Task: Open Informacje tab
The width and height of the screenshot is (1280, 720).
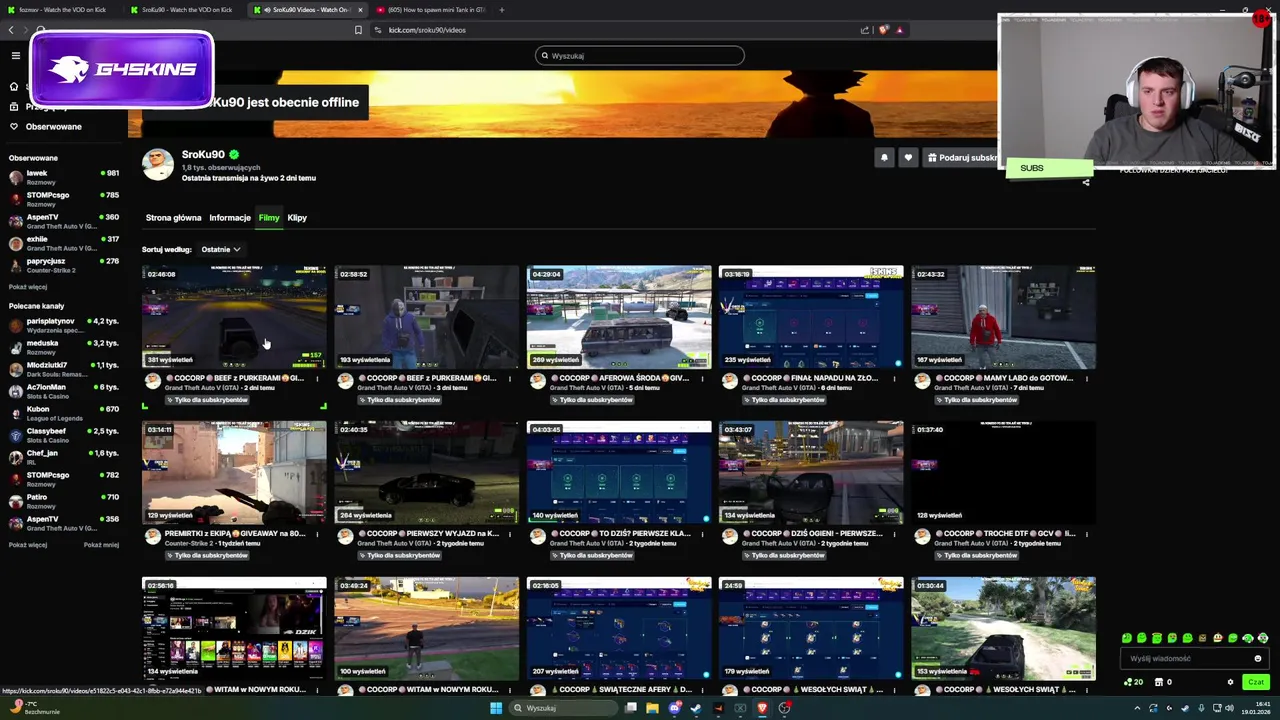Action: click(x=230, y=218)
